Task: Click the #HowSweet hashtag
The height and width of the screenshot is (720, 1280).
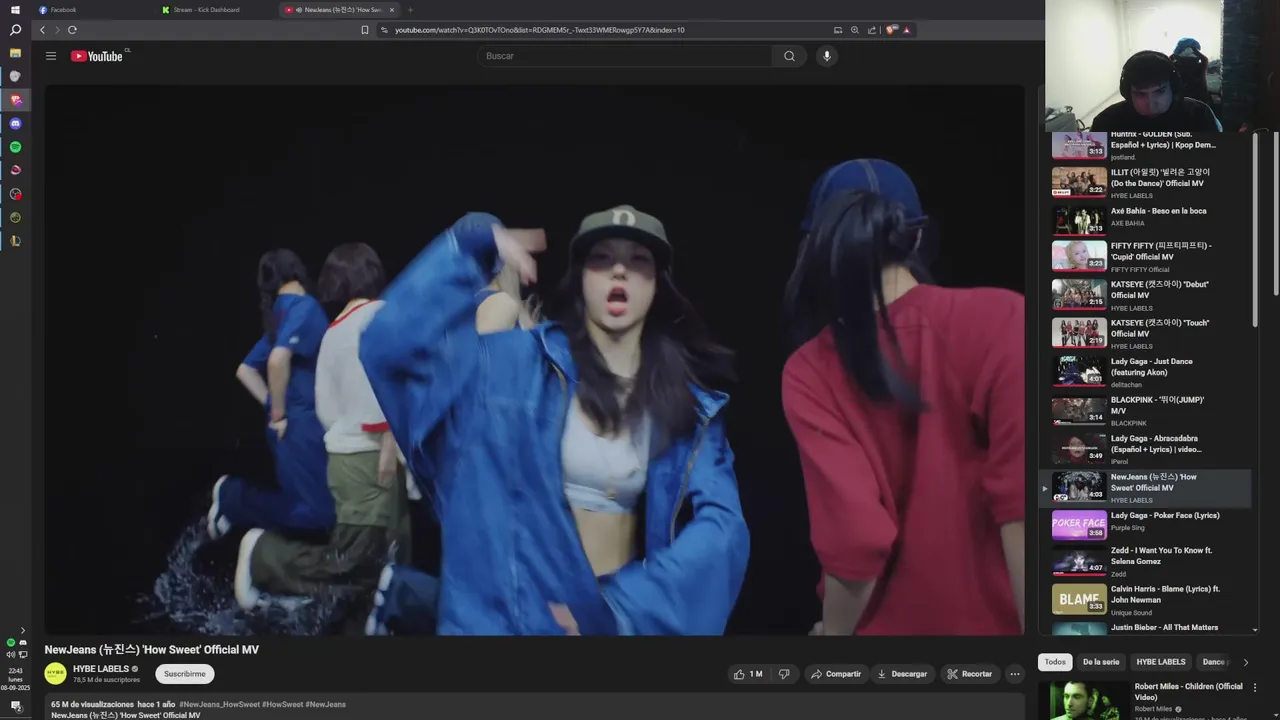Action: 282,704
